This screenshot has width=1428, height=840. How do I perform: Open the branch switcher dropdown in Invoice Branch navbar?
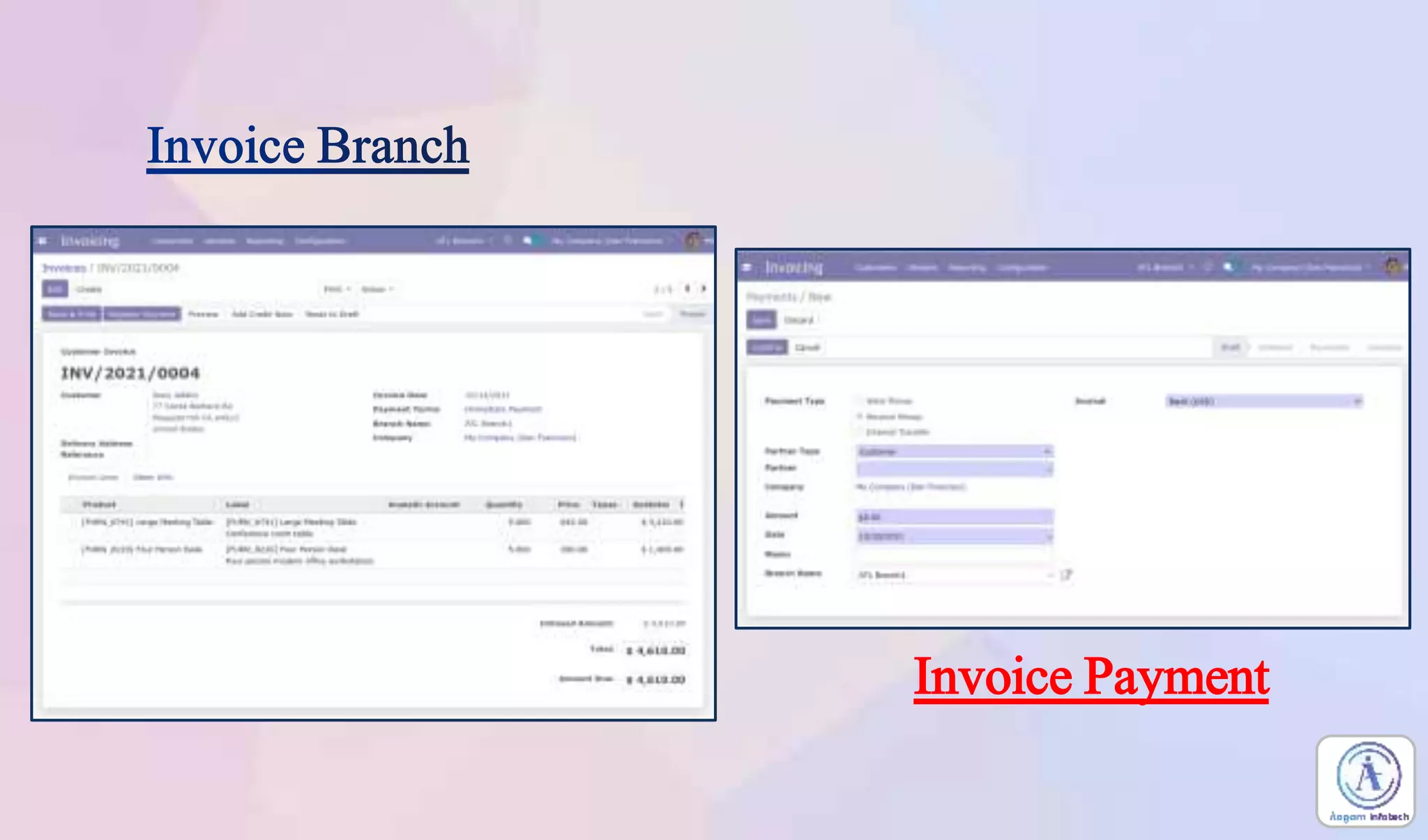tap(464, 241)
